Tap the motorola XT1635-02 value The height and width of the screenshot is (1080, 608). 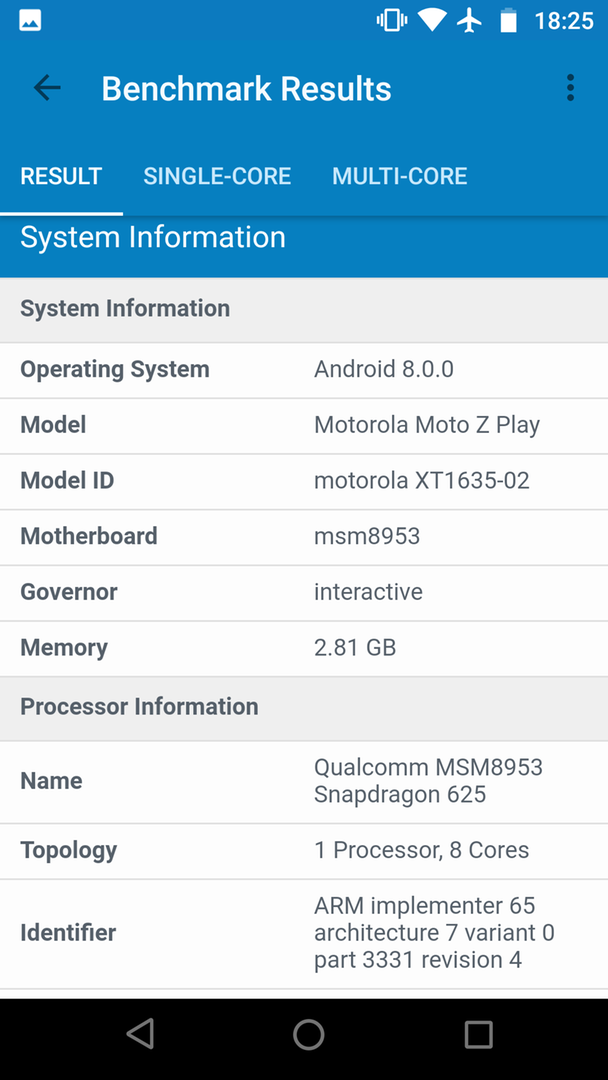pyautogui.click(x=422, y=481)
